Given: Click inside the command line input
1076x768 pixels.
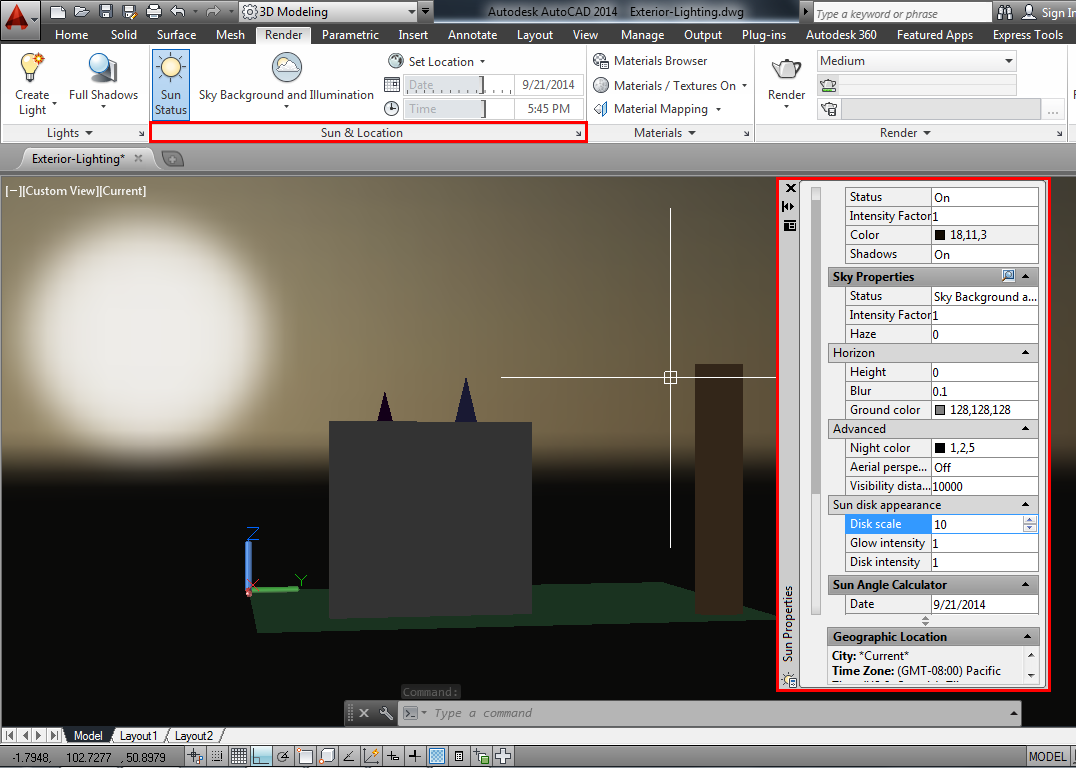Looking at the screenshot, I should point(600,713).
